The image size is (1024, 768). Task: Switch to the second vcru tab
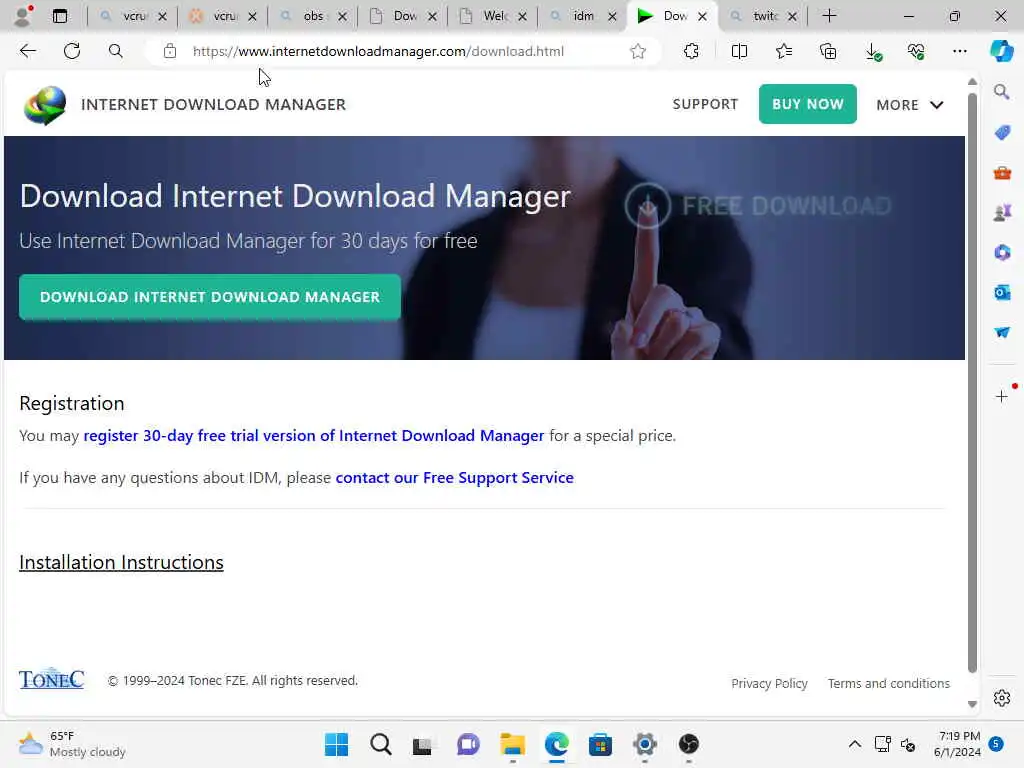coord(223,16)
